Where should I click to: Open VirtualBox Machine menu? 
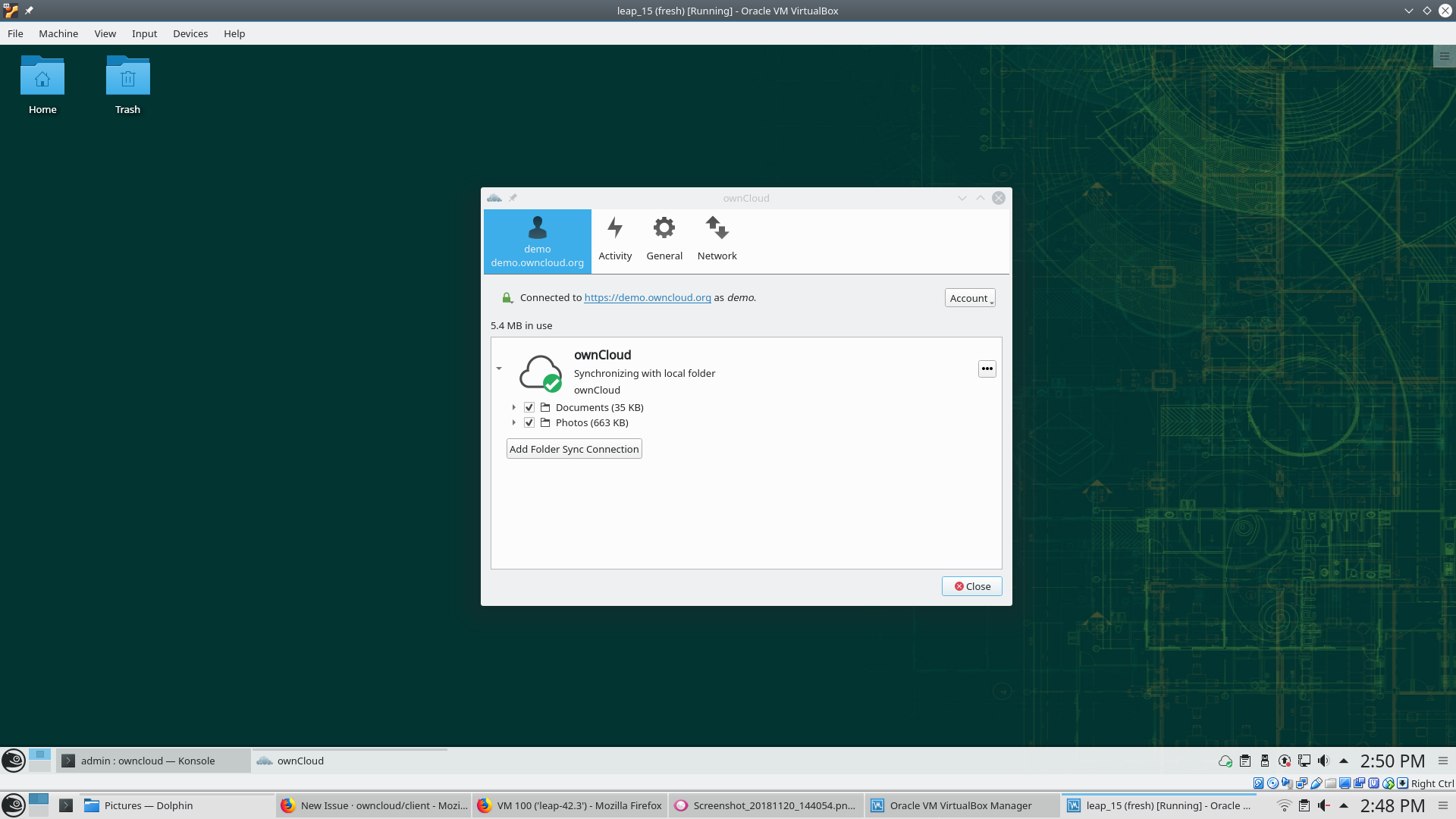pos(58,33)
